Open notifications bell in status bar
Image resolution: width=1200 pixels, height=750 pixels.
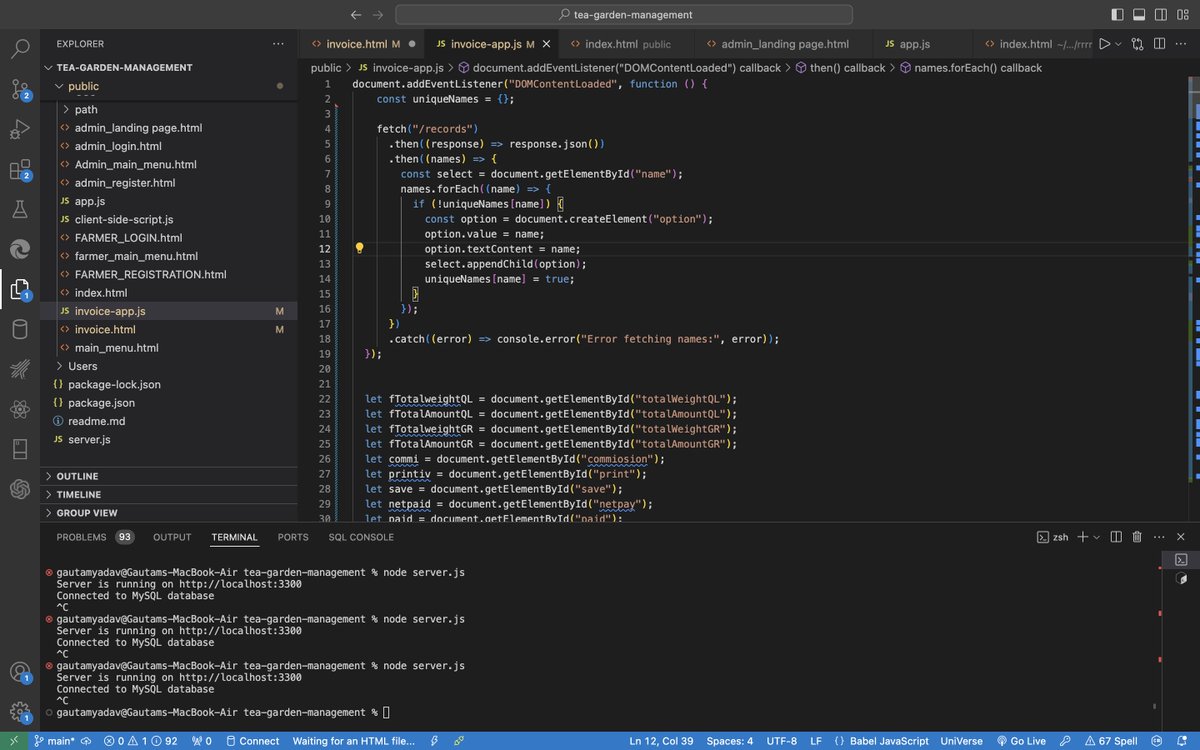click(x=1181, y=741)
